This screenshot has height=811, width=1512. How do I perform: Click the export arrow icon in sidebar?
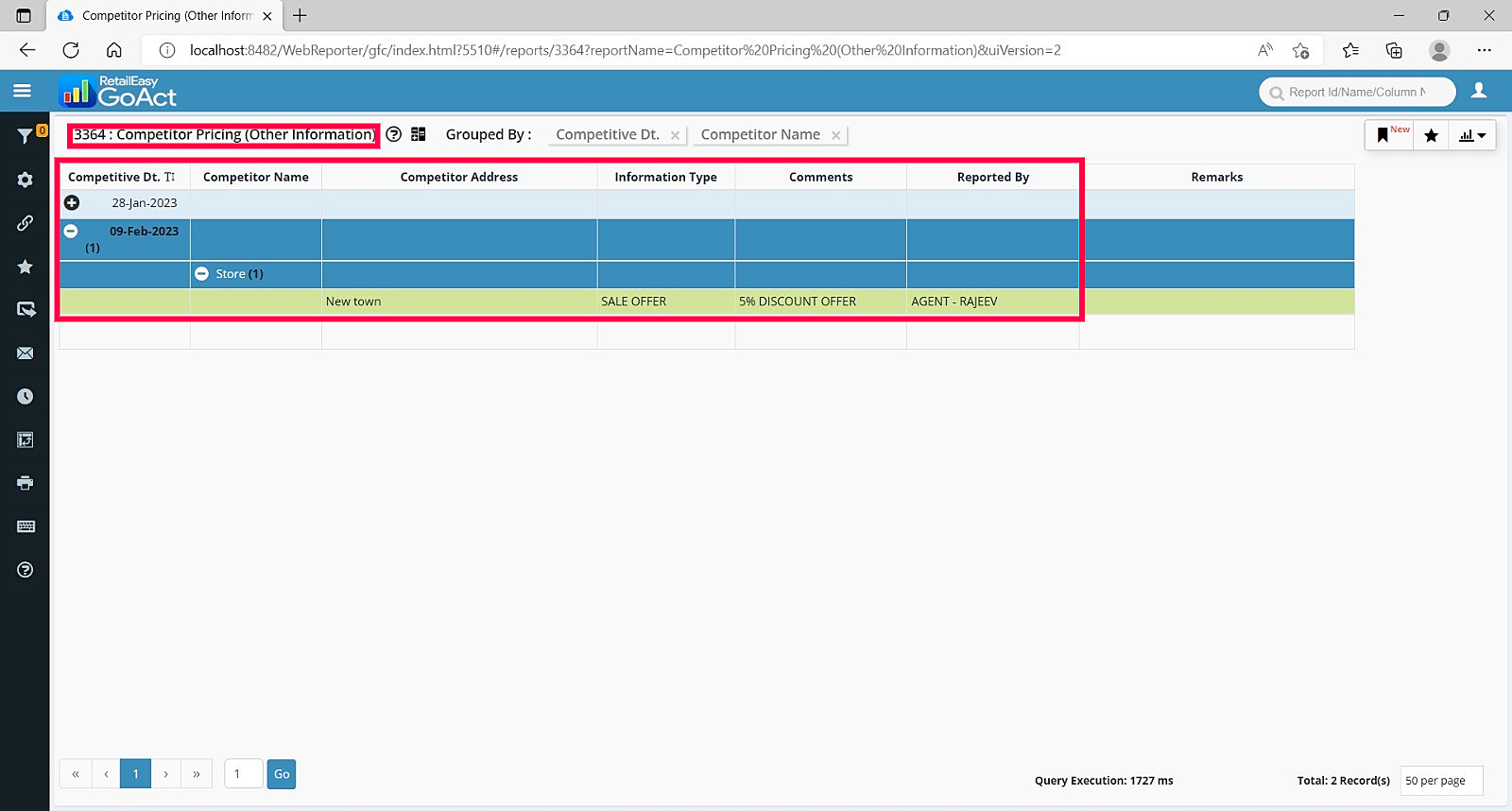[x=26, y=309]
